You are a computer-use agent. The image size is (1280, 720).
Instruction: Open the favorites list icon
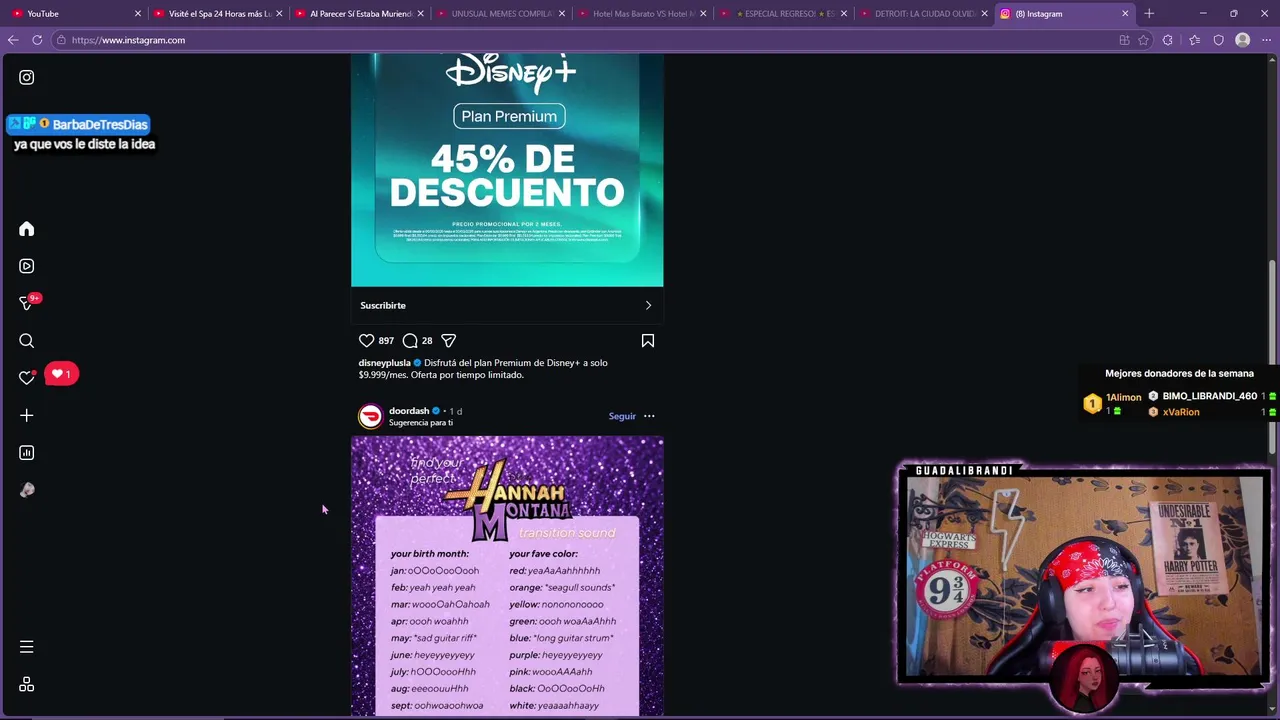click(x=1195, y=40)
